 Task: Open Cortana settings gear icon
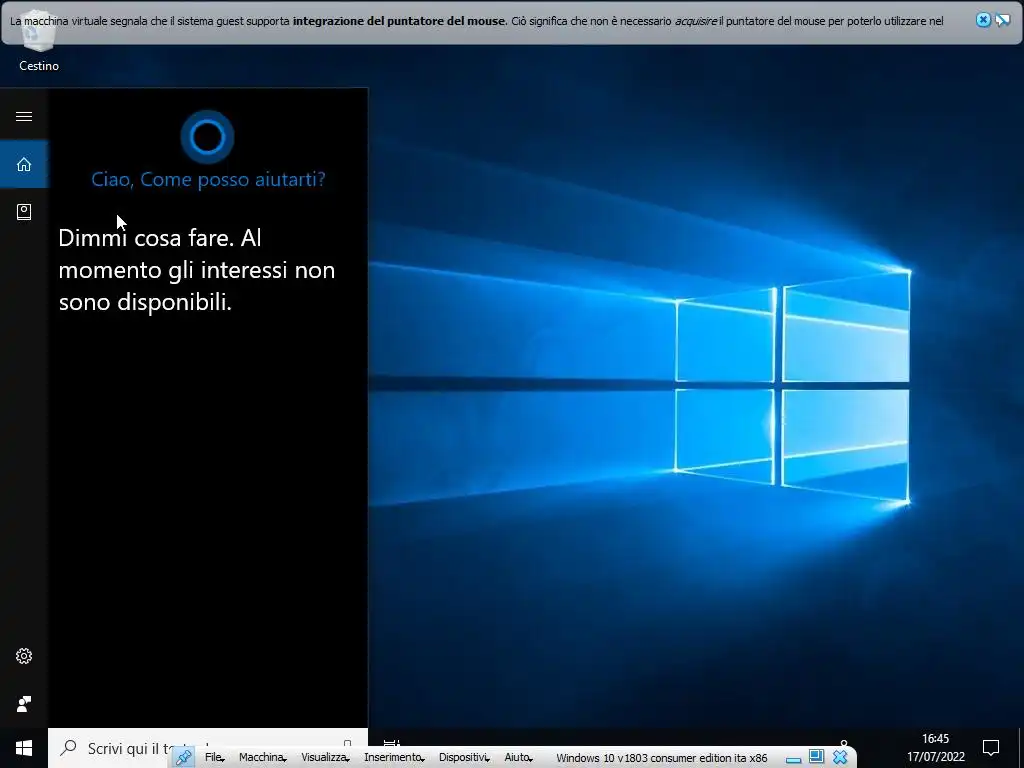coord(24,656)
